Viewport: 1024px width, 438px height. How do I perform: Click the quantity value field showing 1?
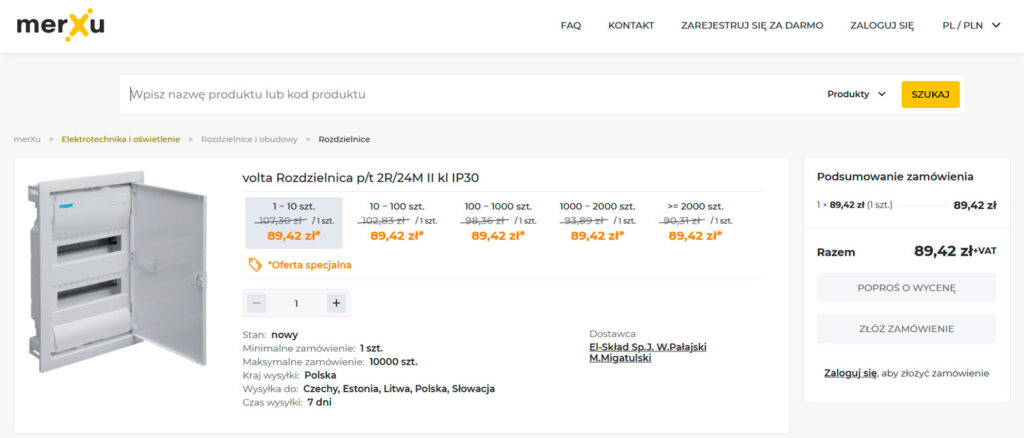pos(296,303)
